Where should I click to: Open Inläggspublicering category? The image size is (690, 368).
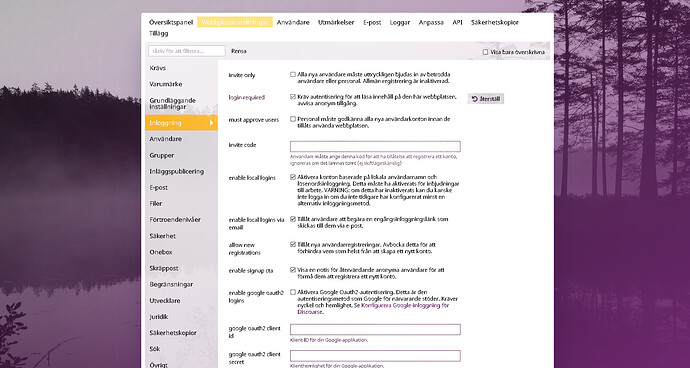point(181,172)
